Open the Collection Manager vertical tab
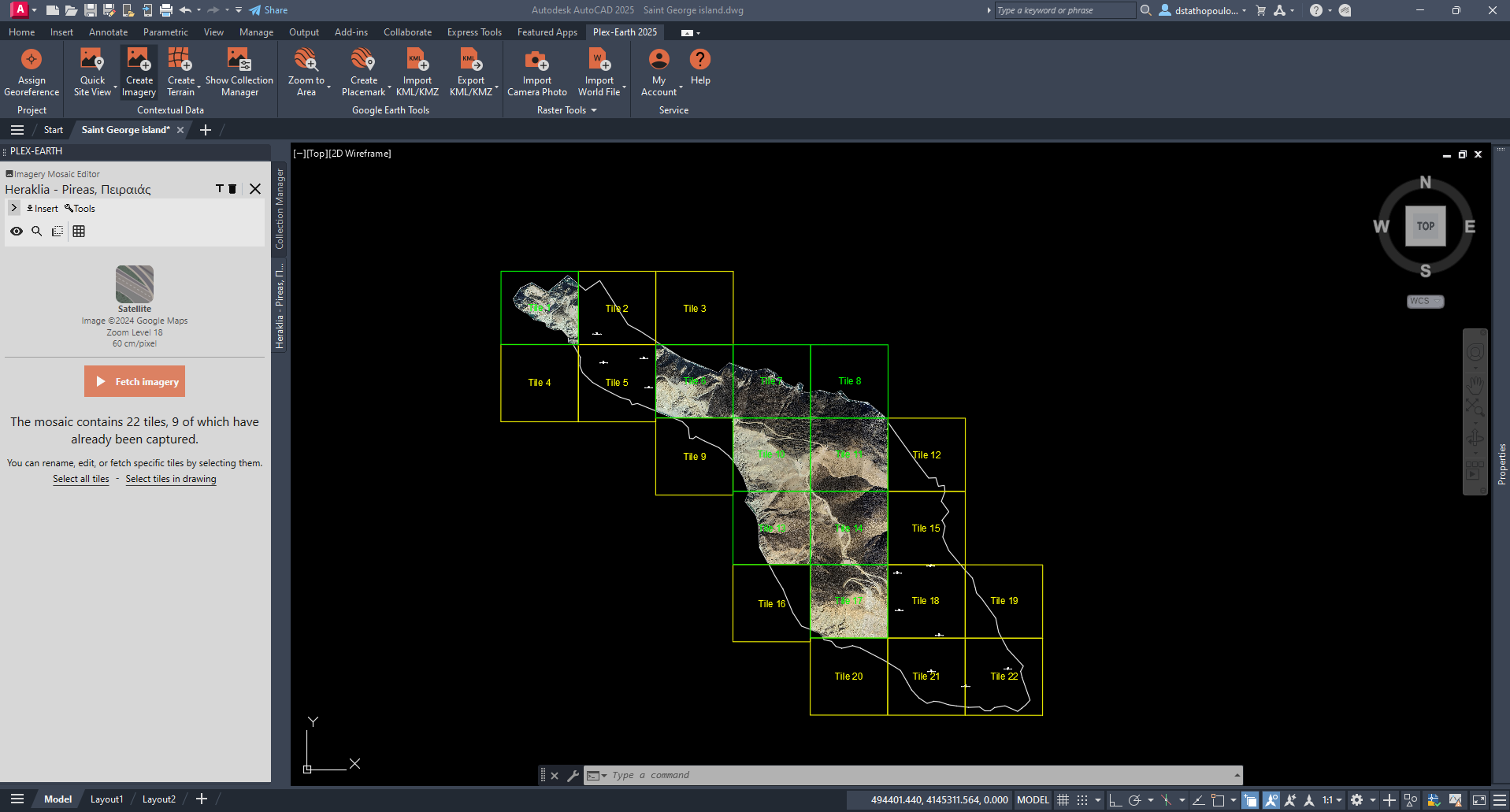Image resolution: width=1510 pixels, height=812 pixels. point(280,209)
